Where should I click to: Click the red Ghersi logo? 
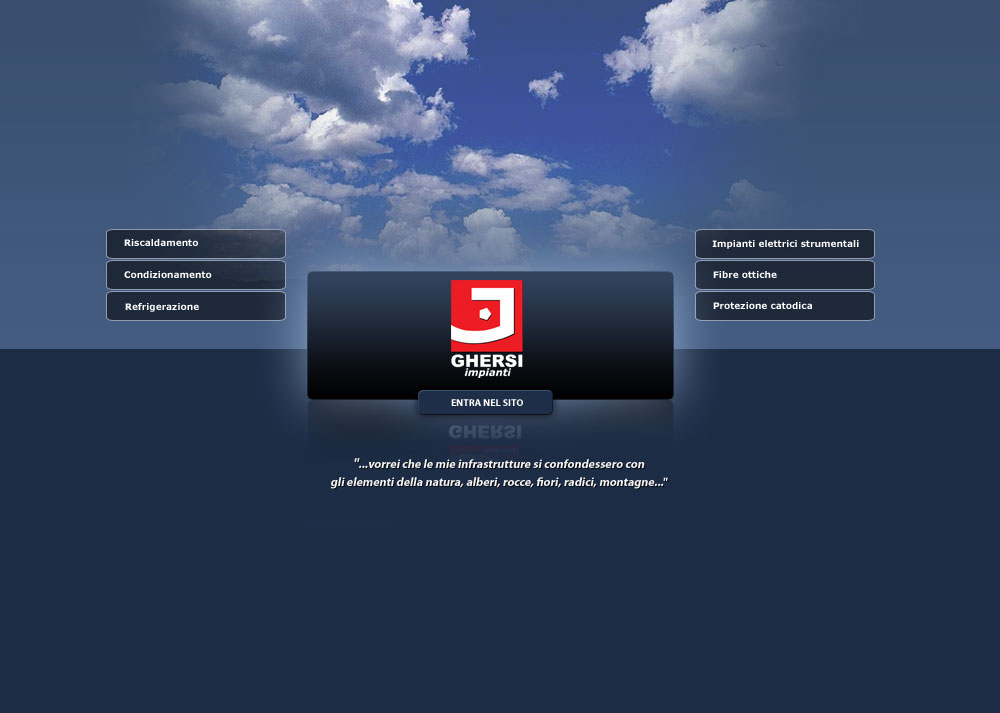point(487,316)
